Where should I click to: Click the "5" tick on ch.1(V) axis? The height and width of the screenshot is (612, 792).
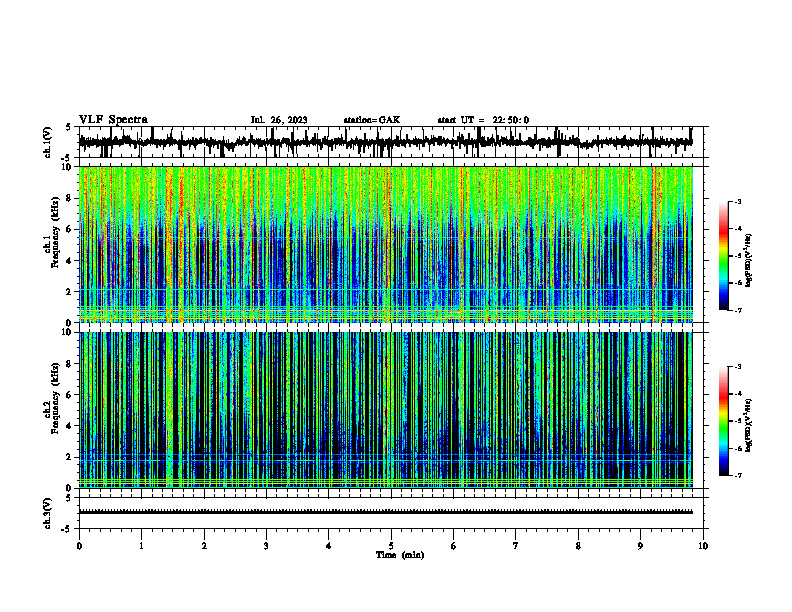tap(68, 127)
